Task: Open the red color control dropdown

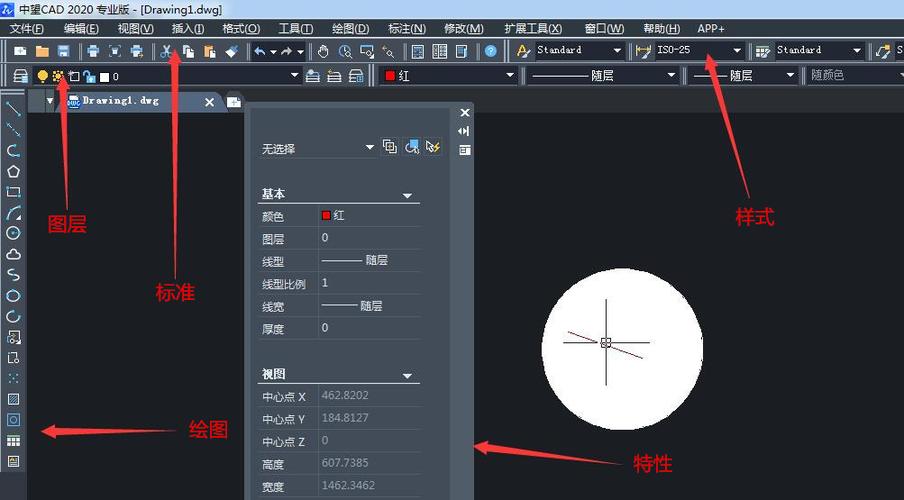Action: (510, 75)
